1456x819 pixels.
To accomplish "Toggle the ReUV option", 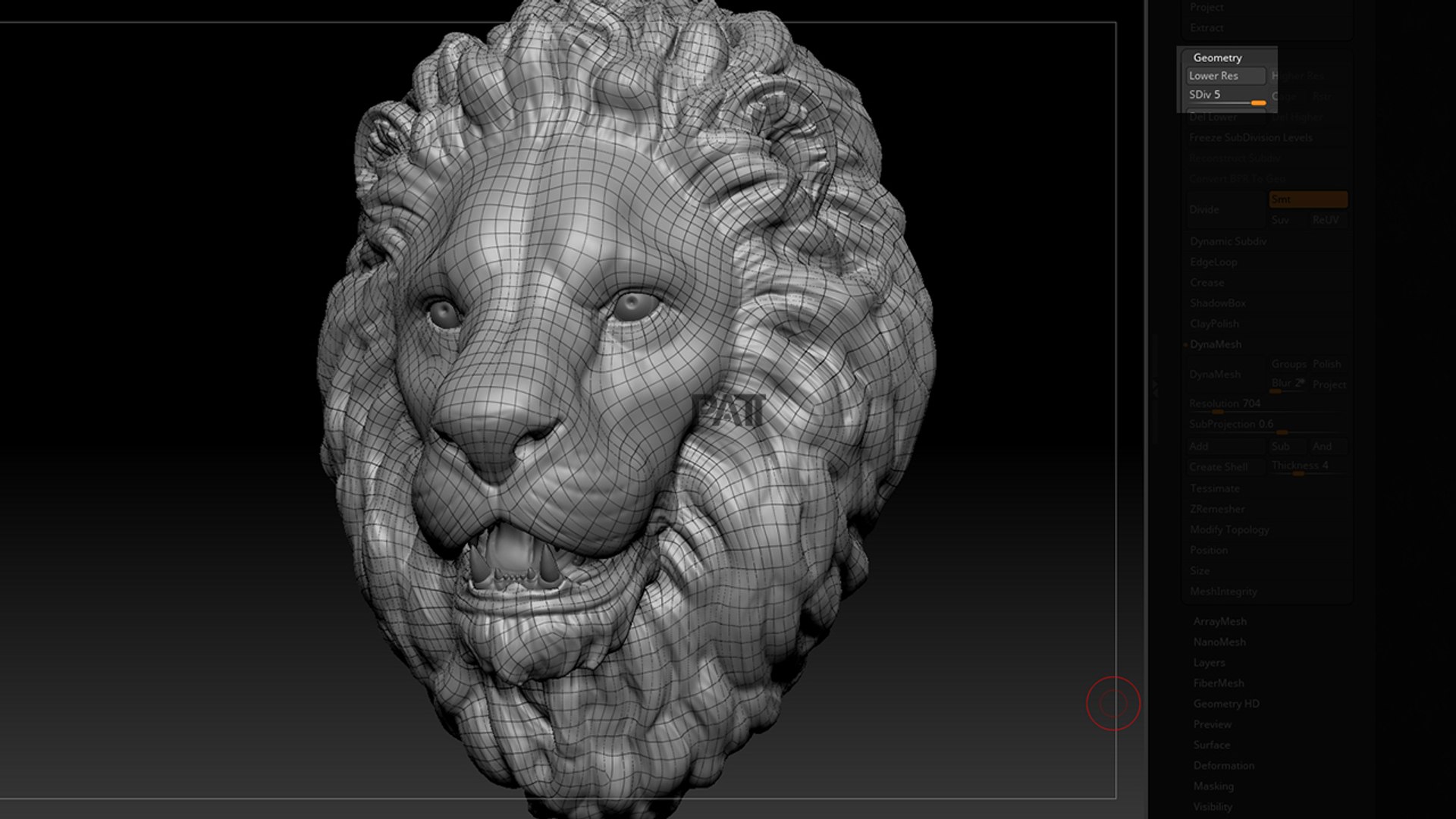I will [x=1327, y=220].
